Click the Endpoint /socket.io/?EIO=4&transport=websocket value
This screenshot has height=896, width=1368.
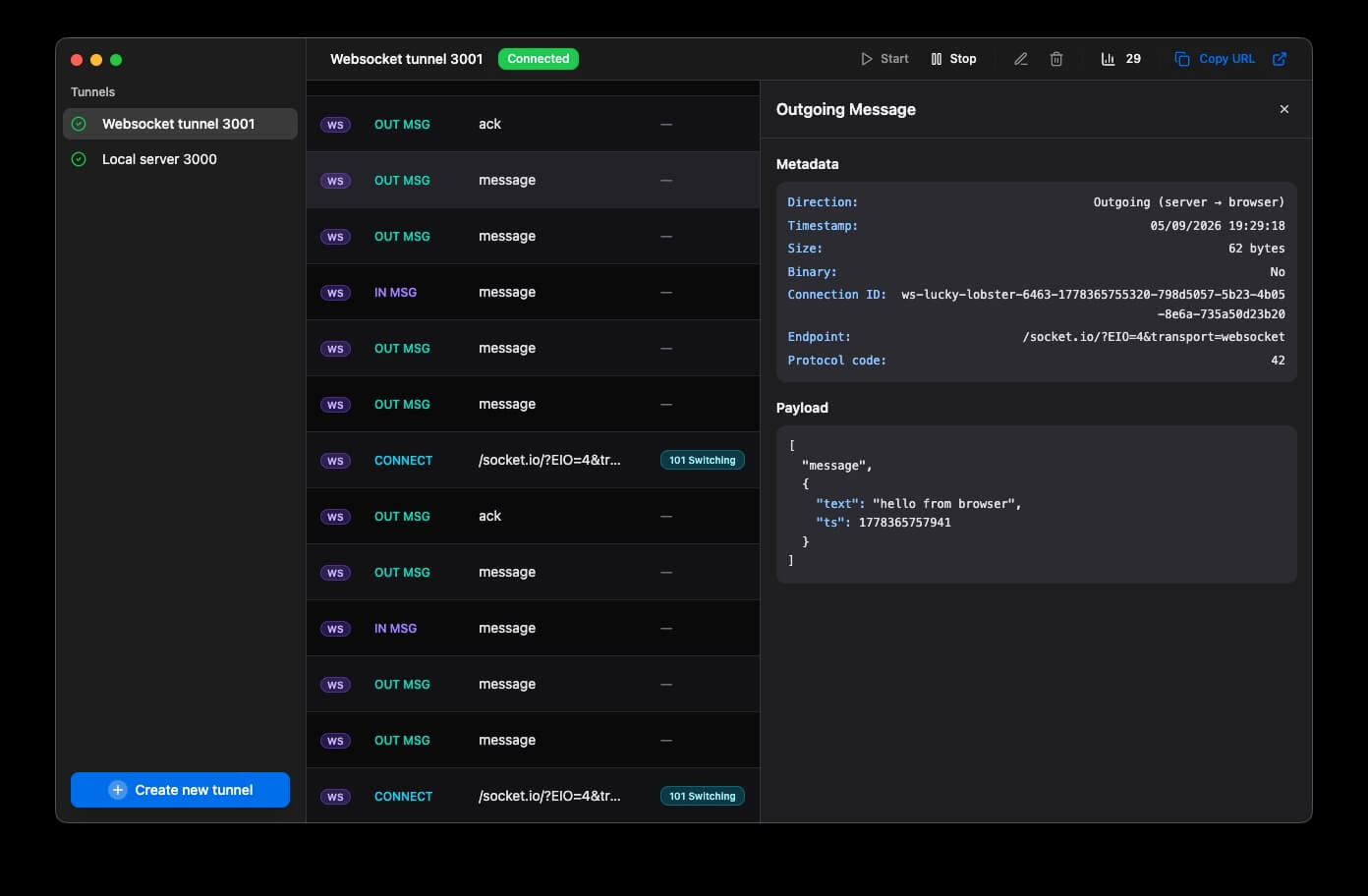(1154, 337)
